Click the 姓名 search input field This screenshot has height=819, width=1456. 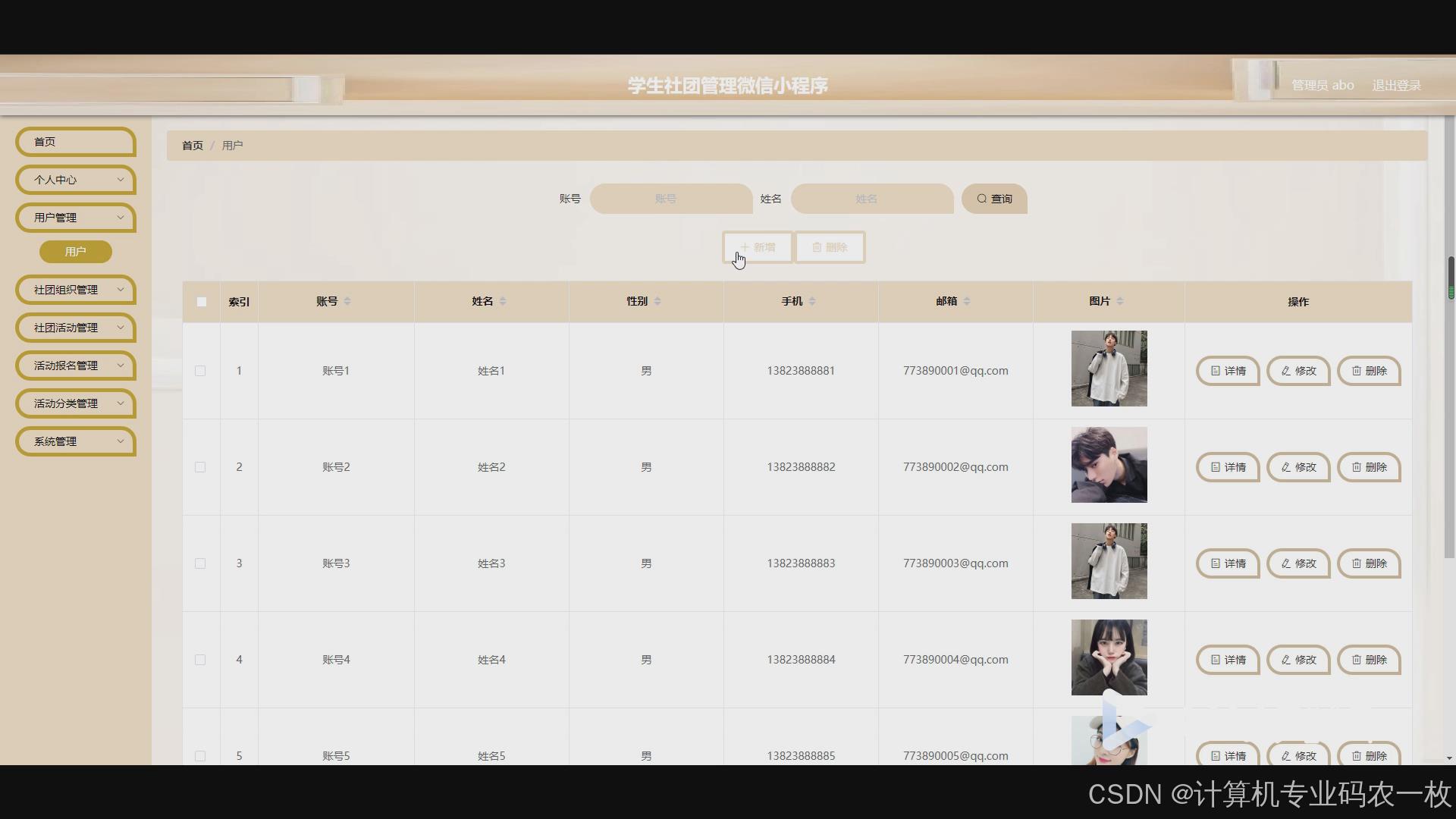pos(872,199)
